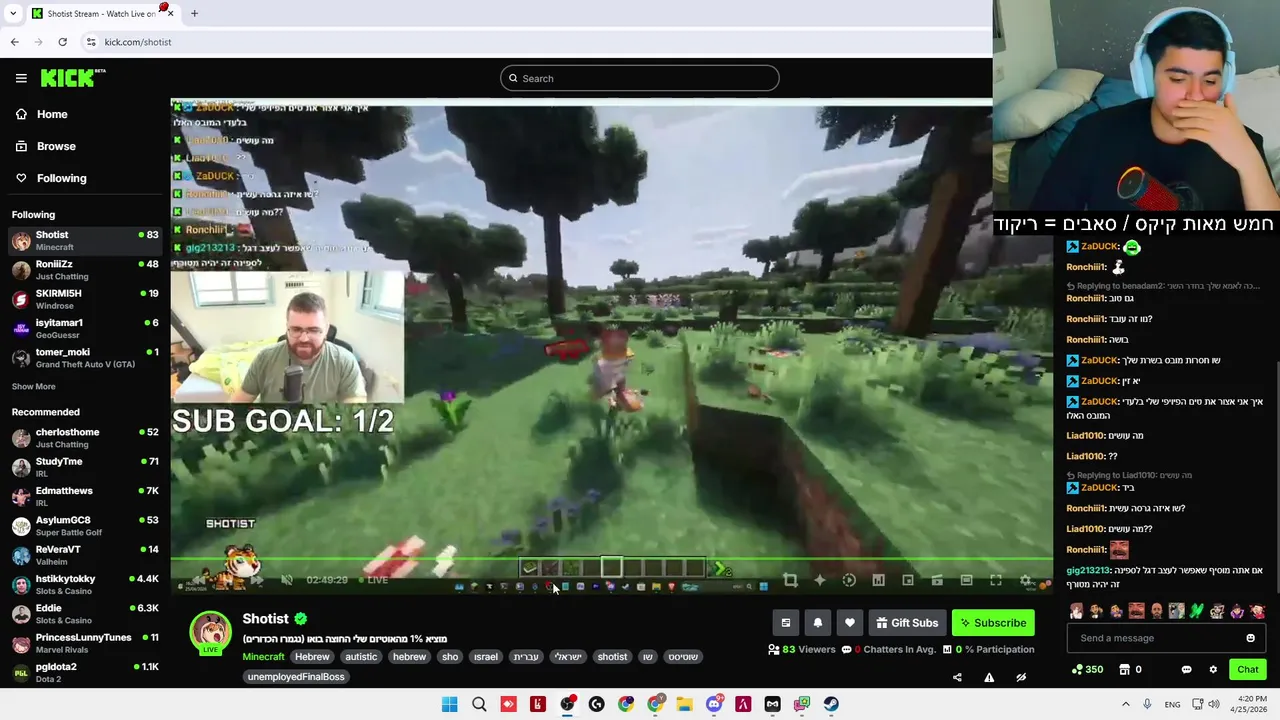Open isyitamar1 channel in sidebar
The image size is (1280, 720).
point(85,329)
